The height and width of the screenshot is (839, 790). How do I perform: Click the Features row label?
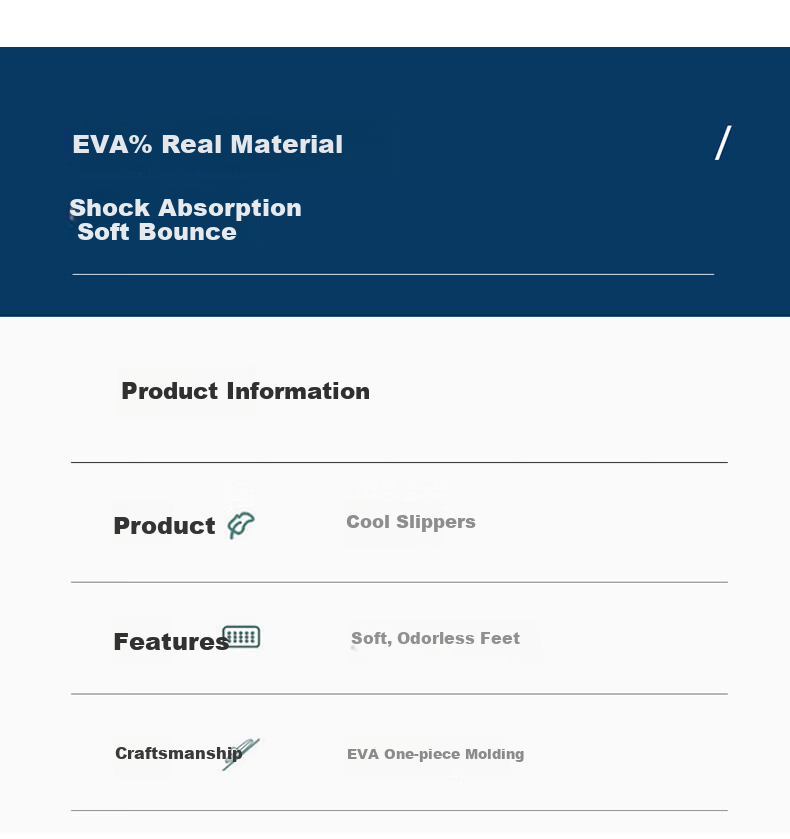[171, 642]
